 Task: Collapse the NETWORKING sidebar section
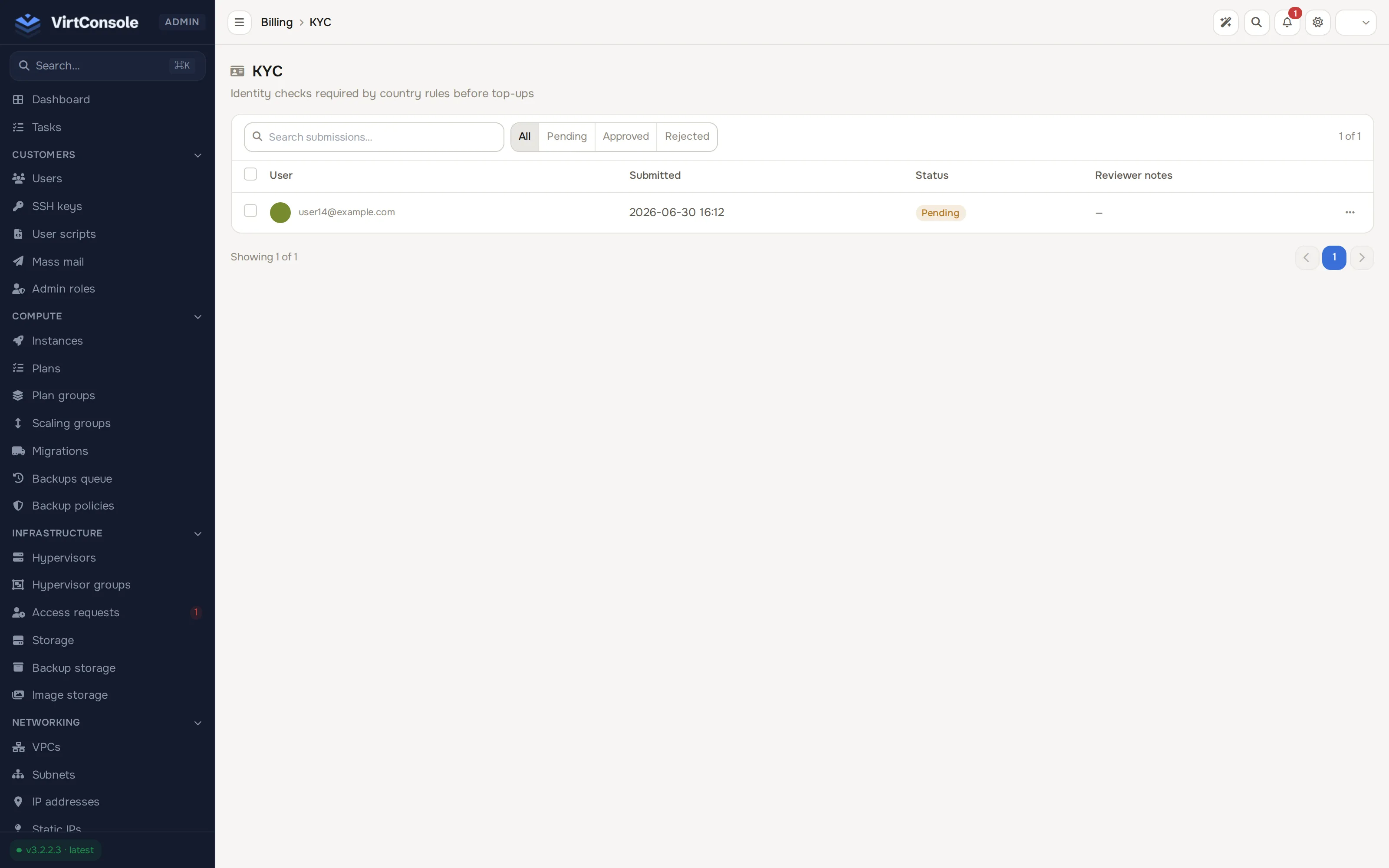(x=107, y=723)
